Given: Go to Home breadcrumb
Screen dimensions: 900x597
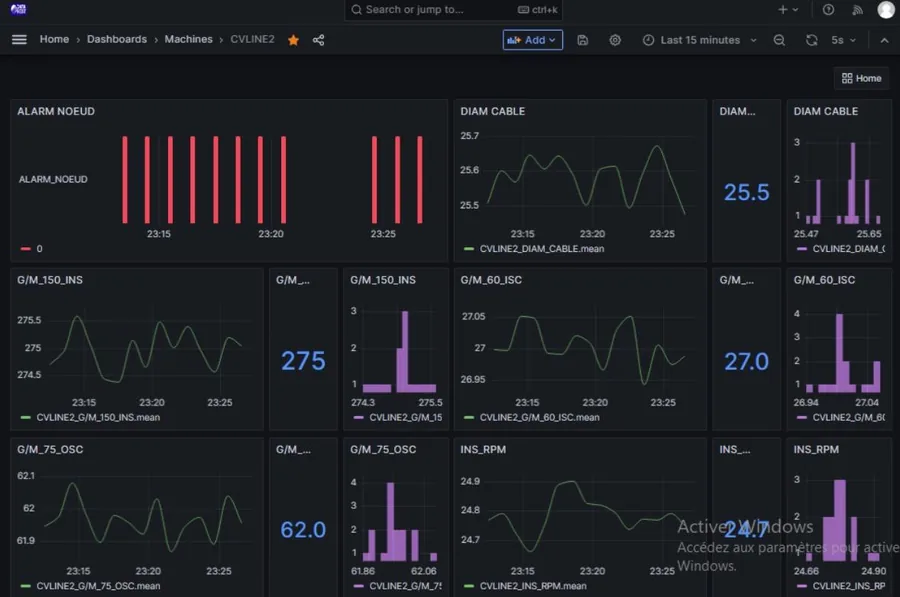Looking at the screenshot, I should pyautogui.click(x=54, y=39).
